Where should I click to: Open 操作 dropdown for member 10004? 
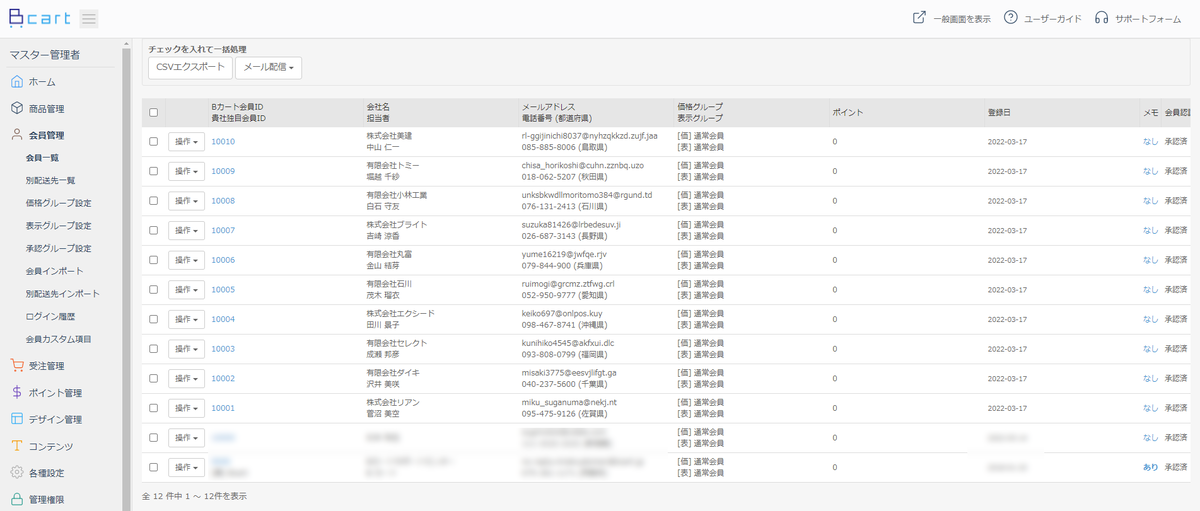point(186,319)
